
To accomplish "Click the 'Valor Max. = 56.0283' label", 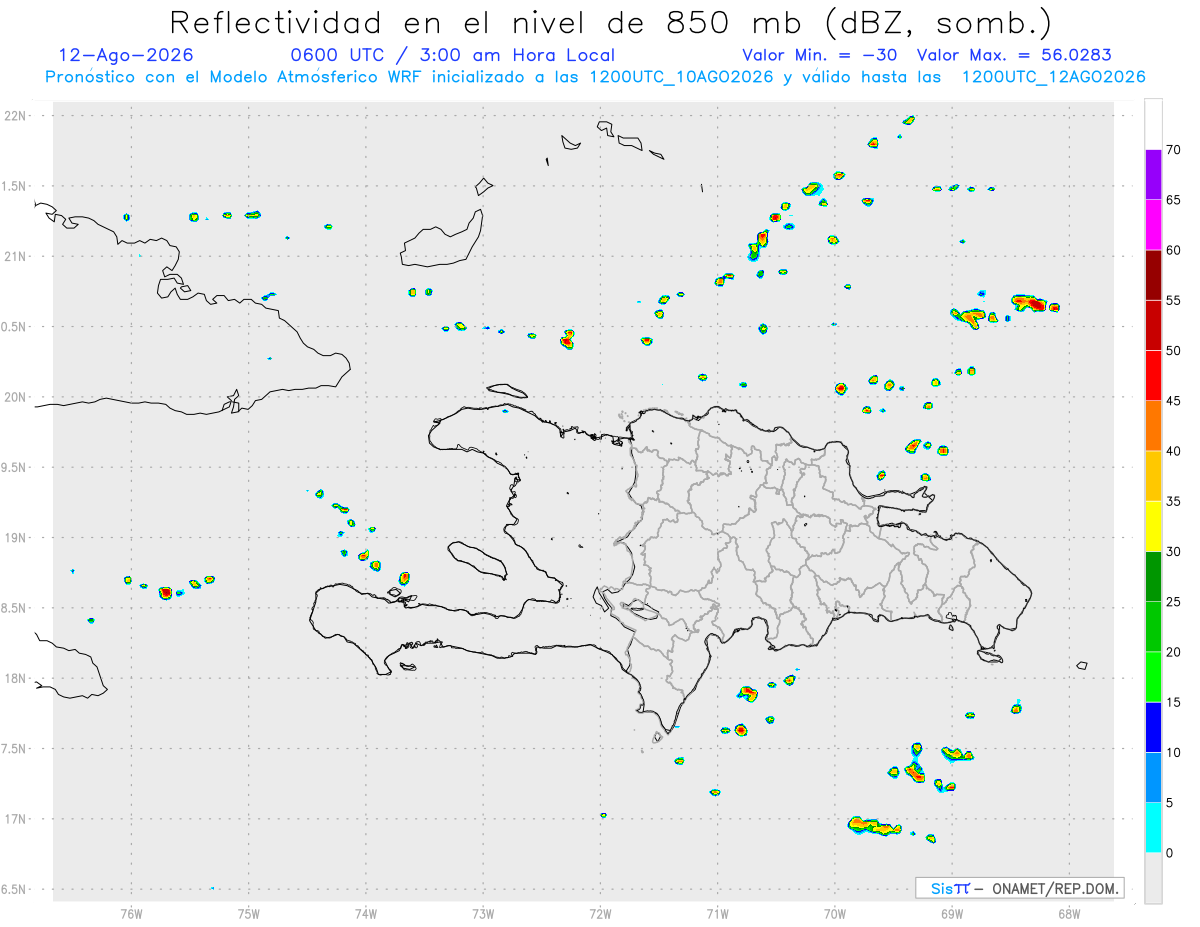I will point(1014,55).
